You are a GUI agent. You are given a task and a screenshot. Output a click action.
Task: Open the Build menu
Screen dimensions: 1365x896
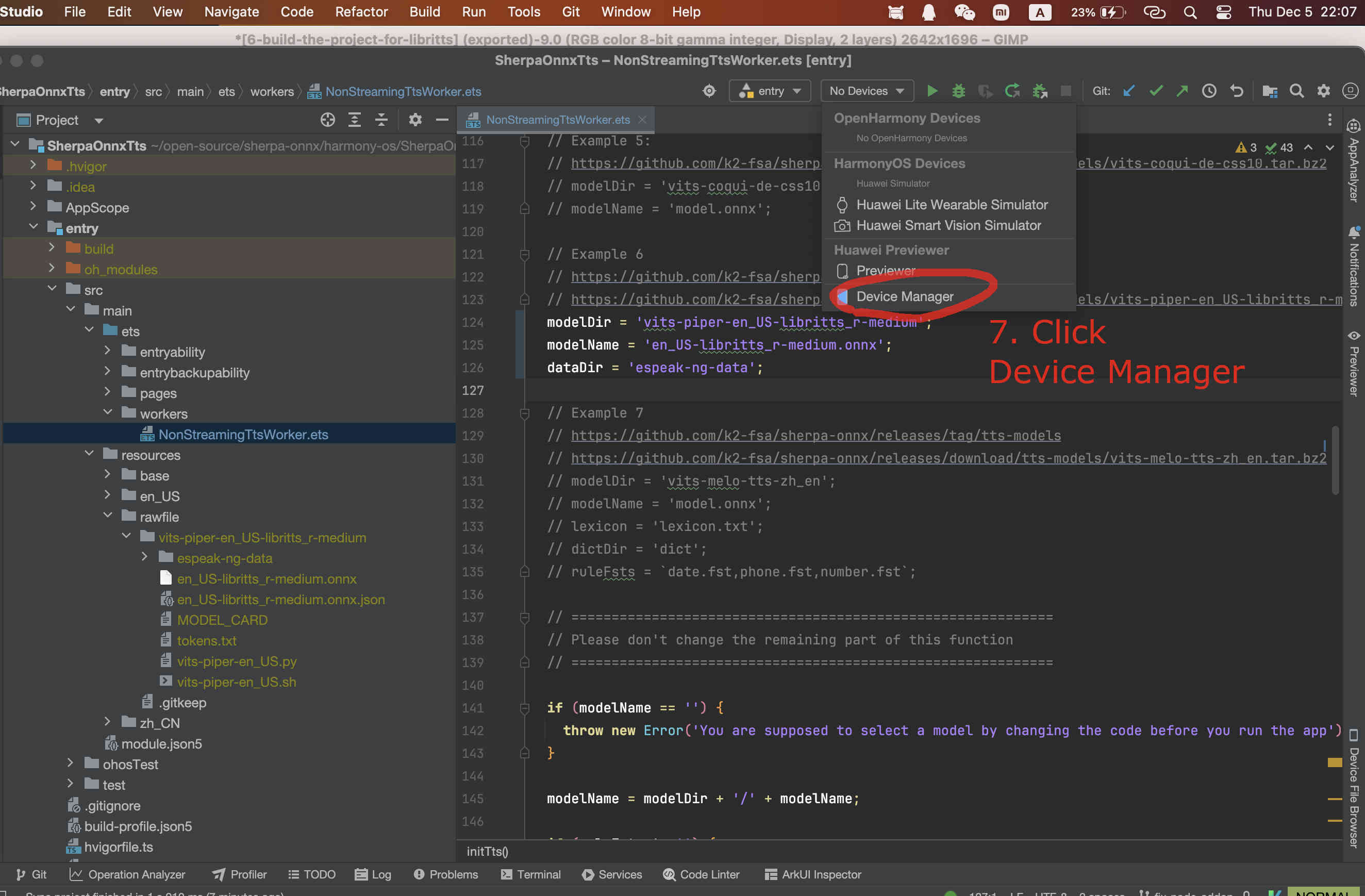[x=424, y=11]
